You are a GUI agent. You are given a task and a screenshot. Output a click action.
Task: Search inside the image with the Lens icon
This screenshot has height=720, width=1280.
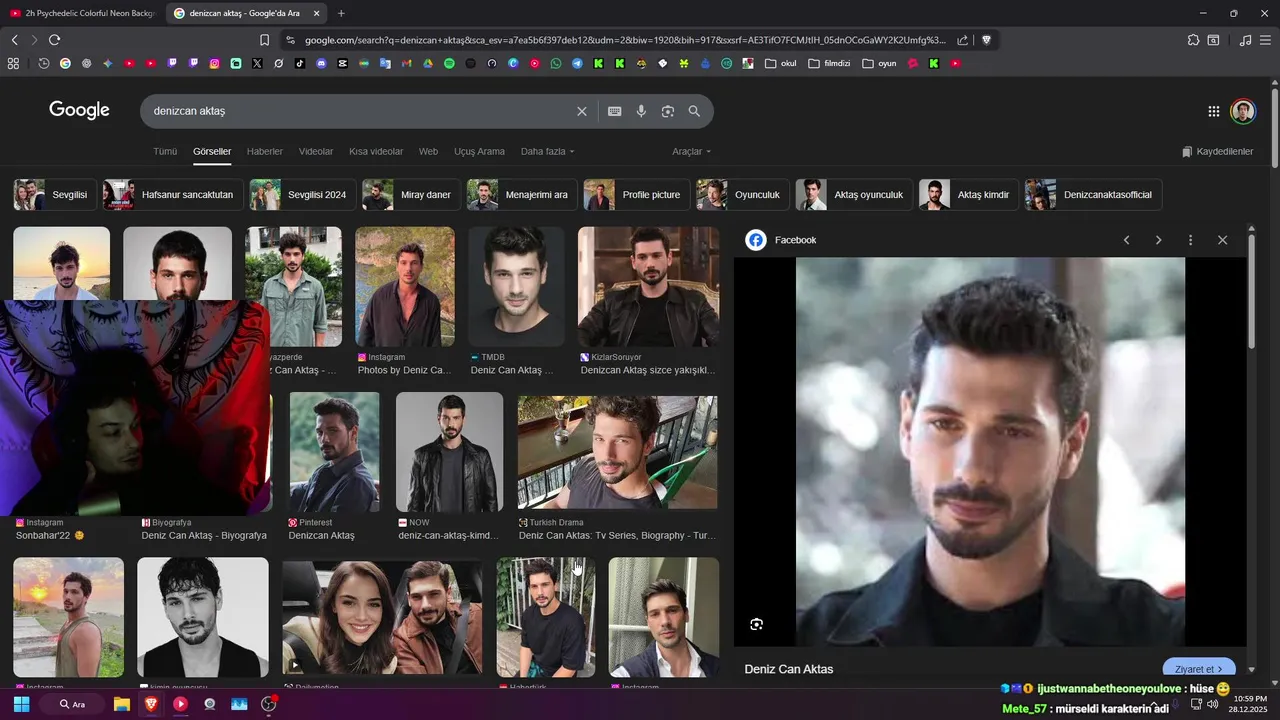pyautogui.click(x=757, y=624)
